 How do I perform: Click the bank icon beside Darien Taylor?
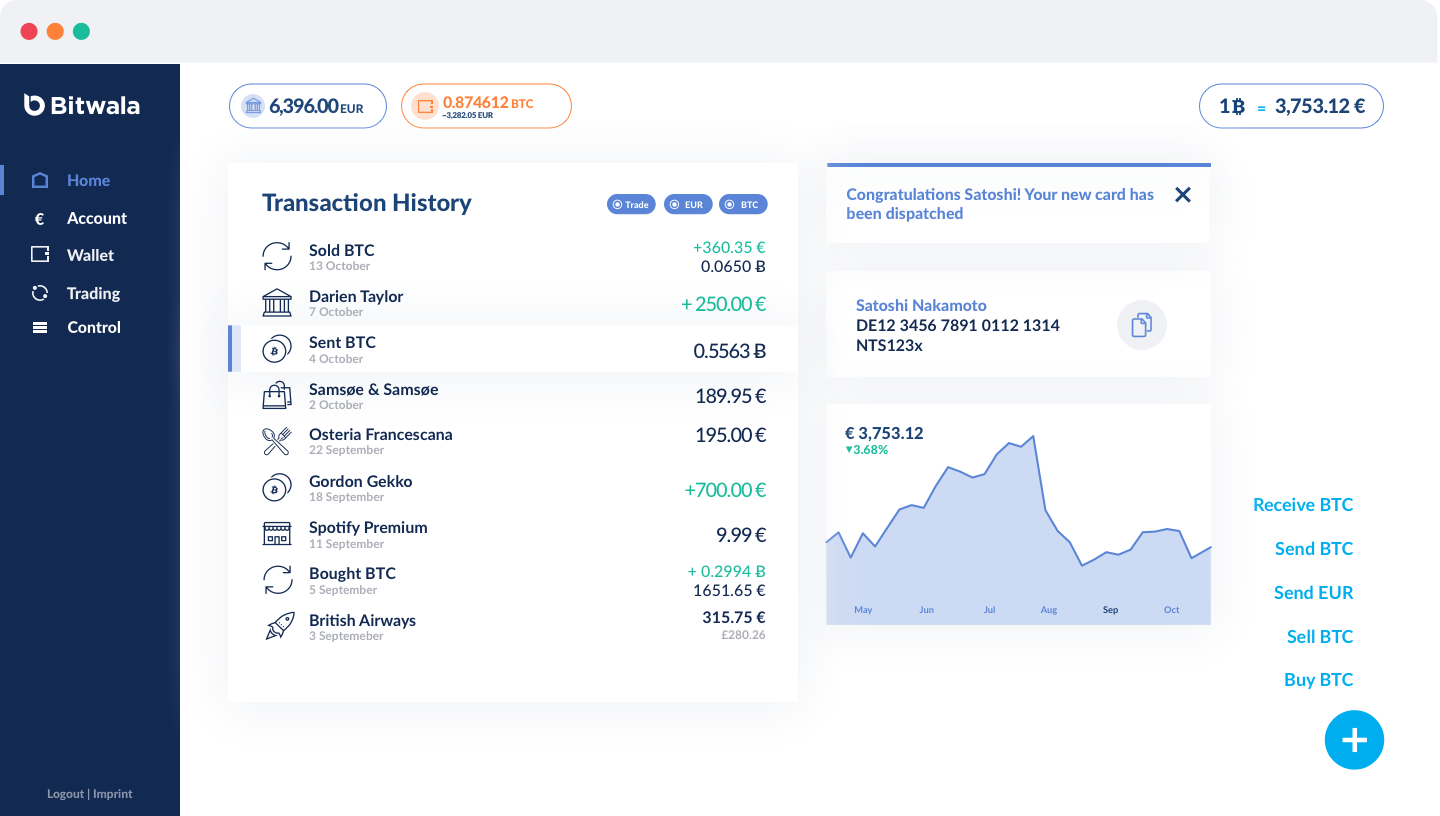point(277,303)
